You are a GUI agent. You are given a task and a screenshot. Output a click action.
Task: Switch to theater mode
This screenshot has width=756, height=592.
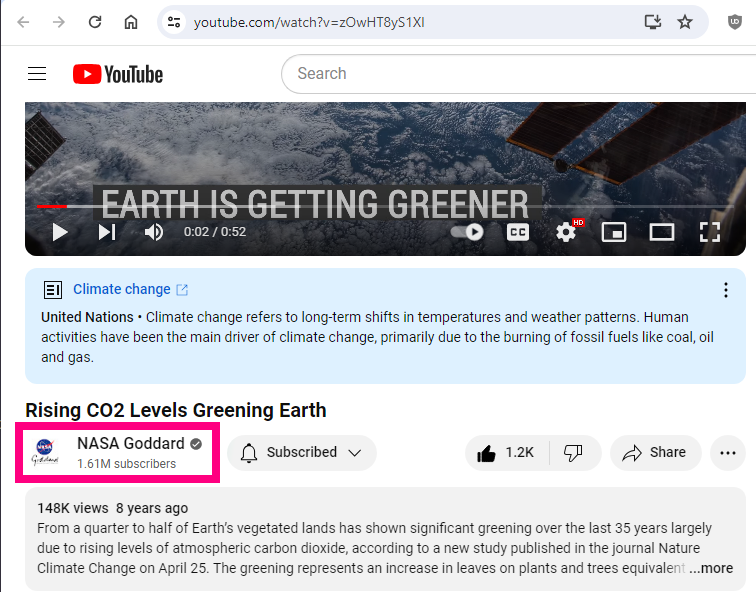click(x=662, y=232)
